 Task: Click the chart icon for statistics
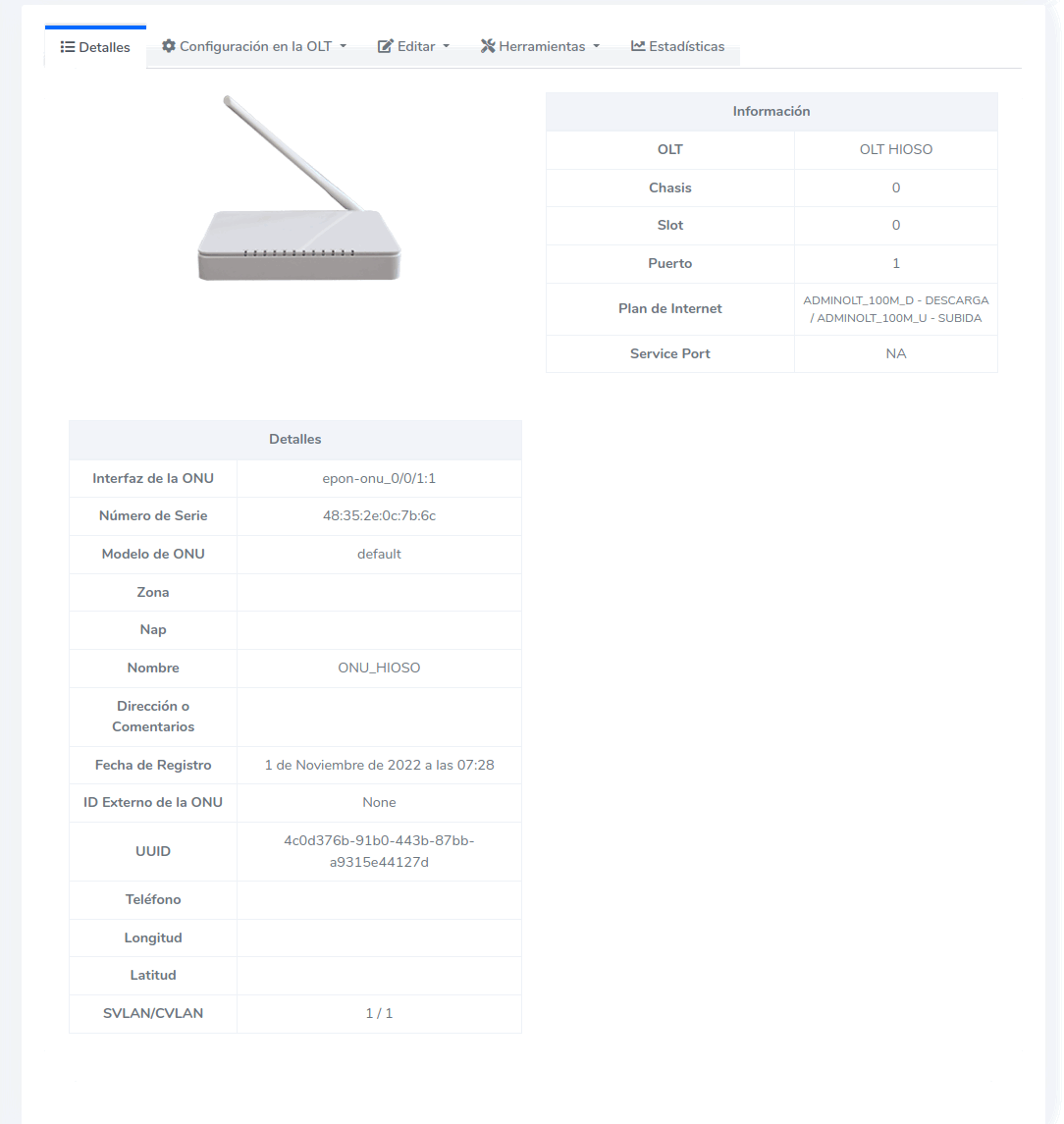coord(638,46)
